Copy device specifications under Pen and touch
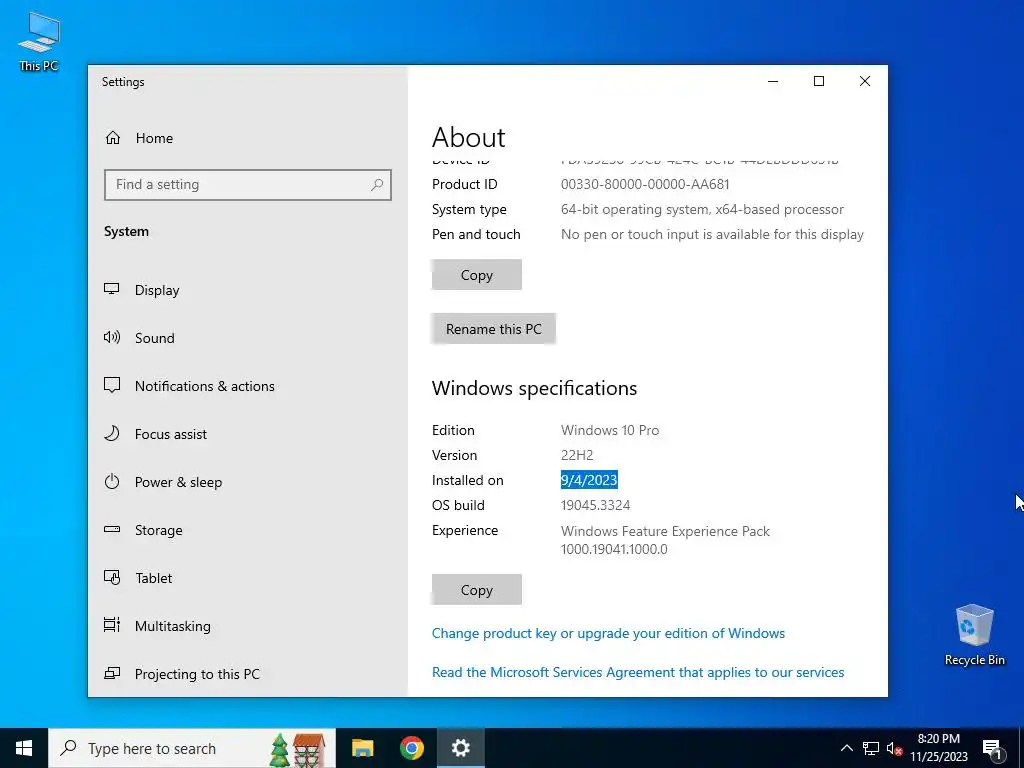Viewport: 1024px width, 768px height. pos(477,275)
